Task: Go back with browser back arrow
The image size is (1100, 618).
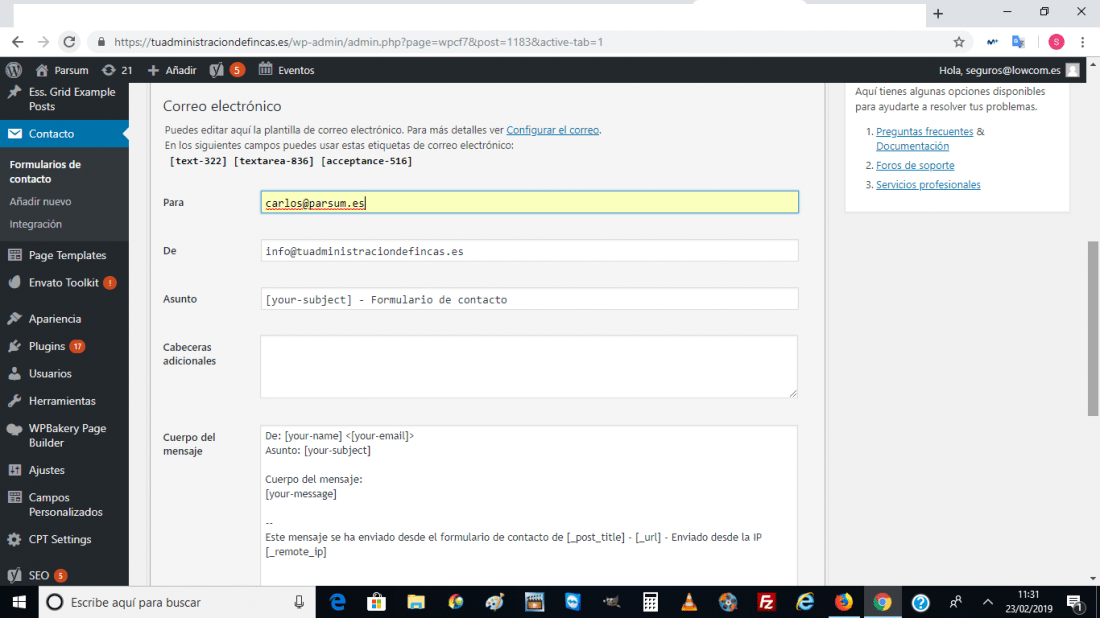Action: (18, 42)
